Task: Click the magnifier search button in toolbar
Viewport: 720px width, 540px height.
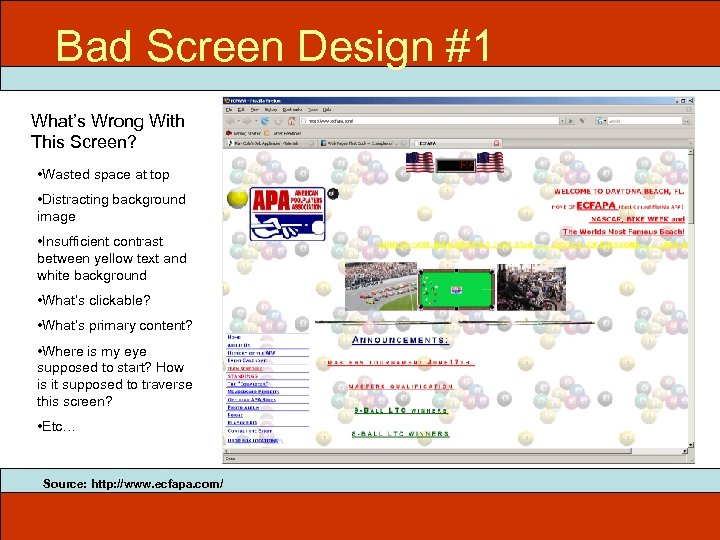Action: click(686, 121)
